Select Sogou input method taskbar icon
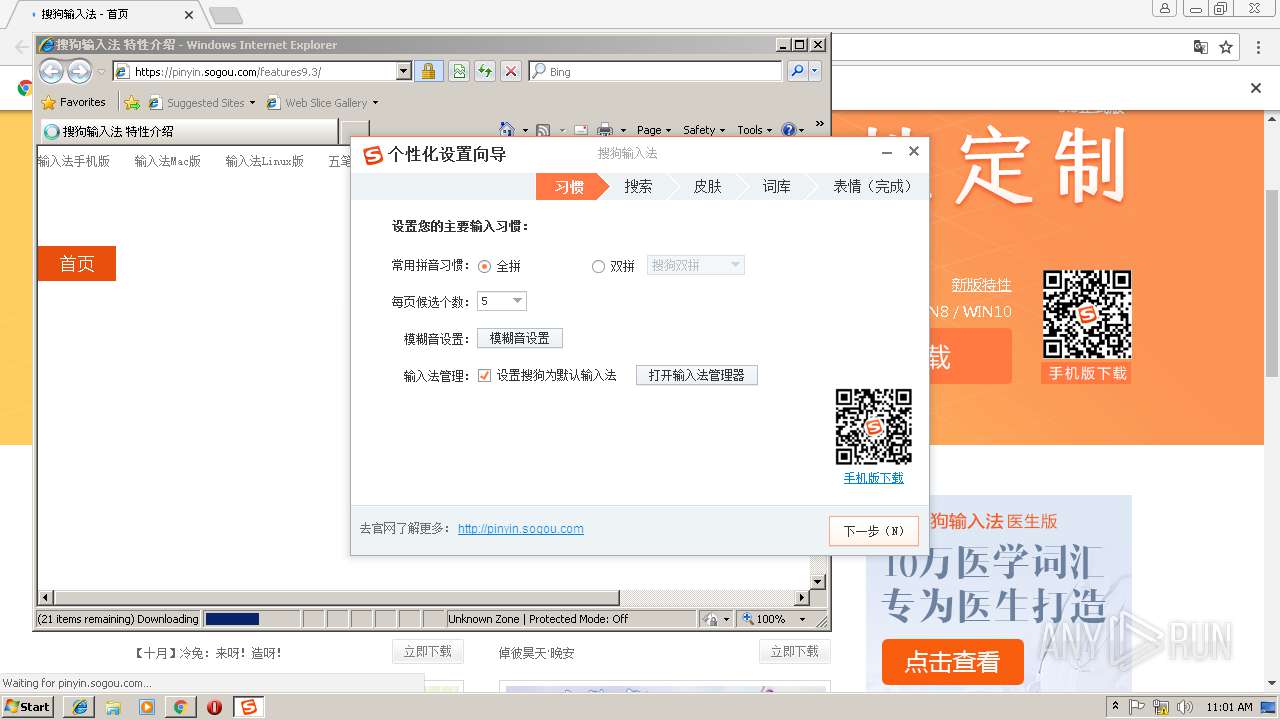 point(248,707)
